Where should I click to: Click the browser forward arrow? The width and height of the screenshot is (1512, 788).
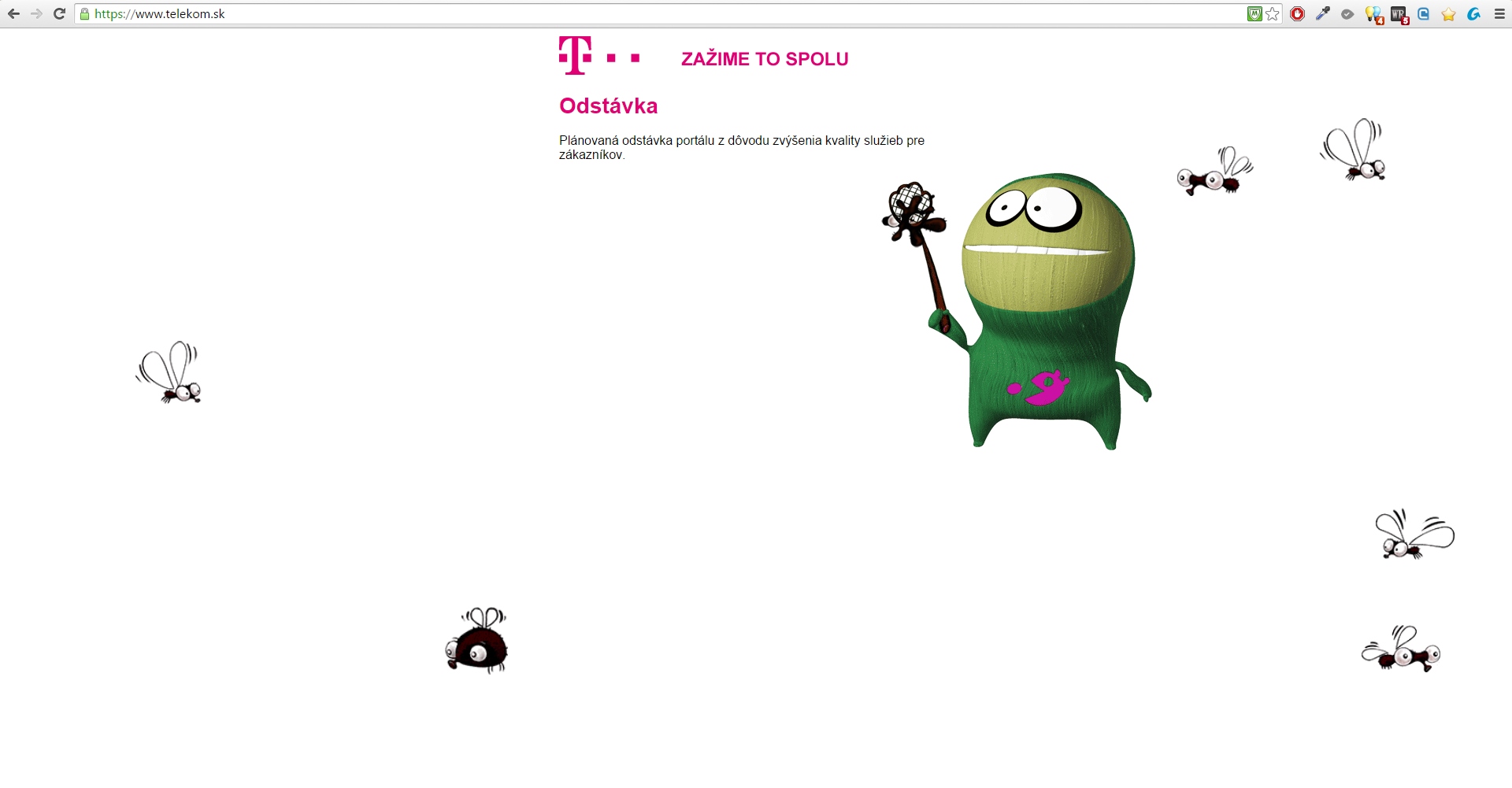(x=36, y=14)
